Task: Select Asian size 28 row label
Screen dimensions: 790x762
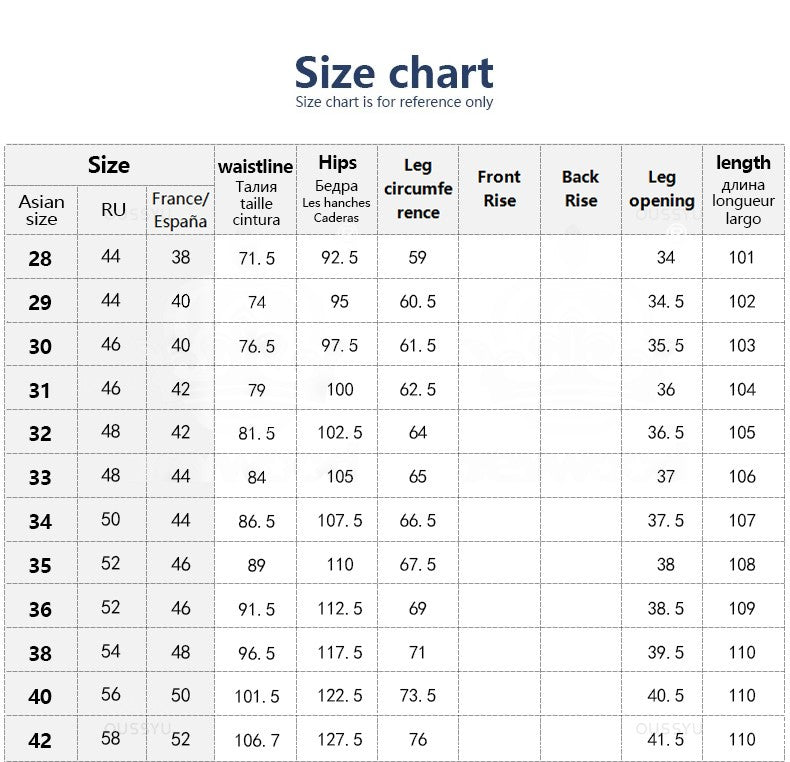Action: point(40,259)
